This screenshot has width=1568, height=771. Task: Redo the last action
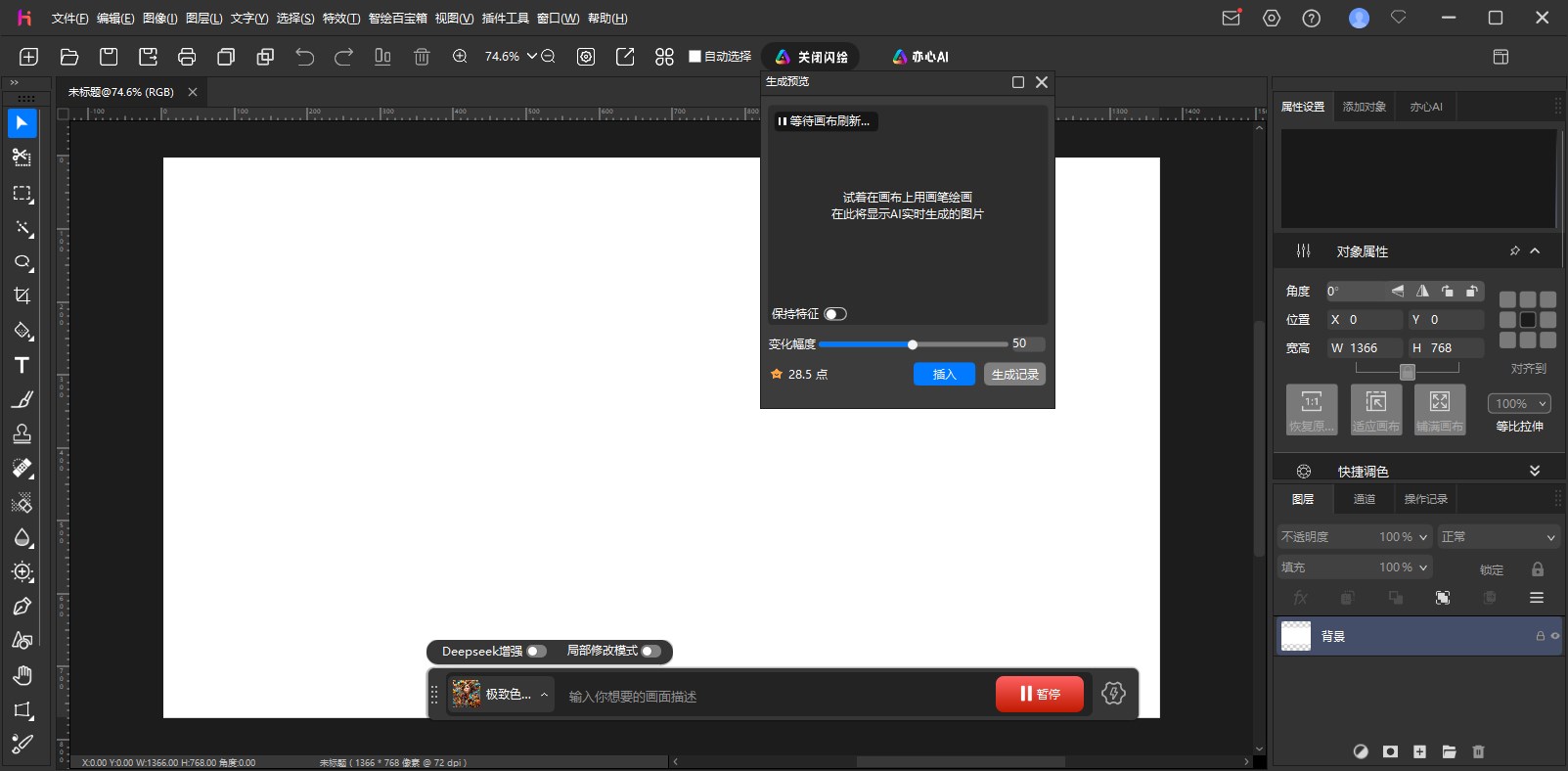click(x=343, y=57)
